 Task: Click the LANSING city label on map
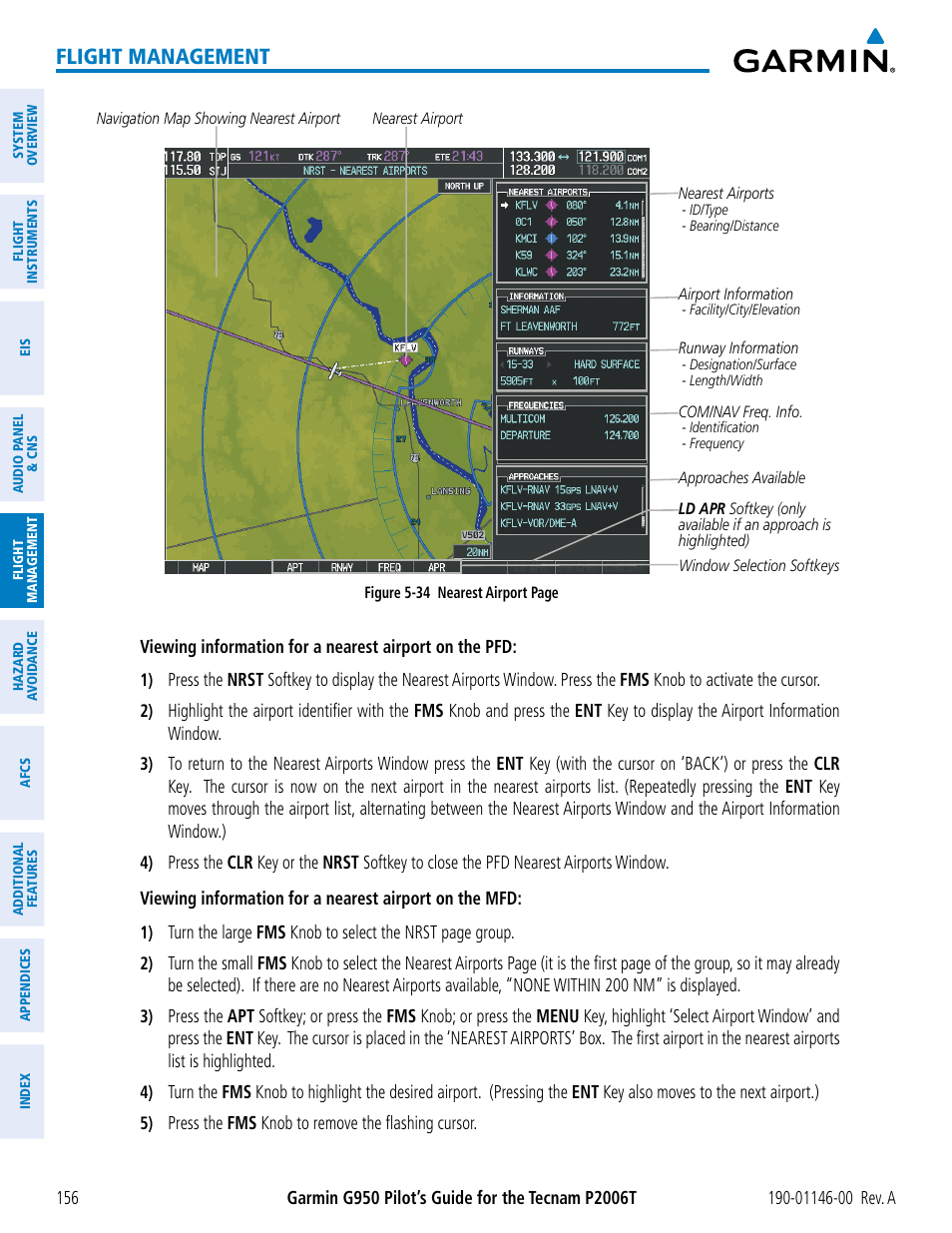point(451,491)
